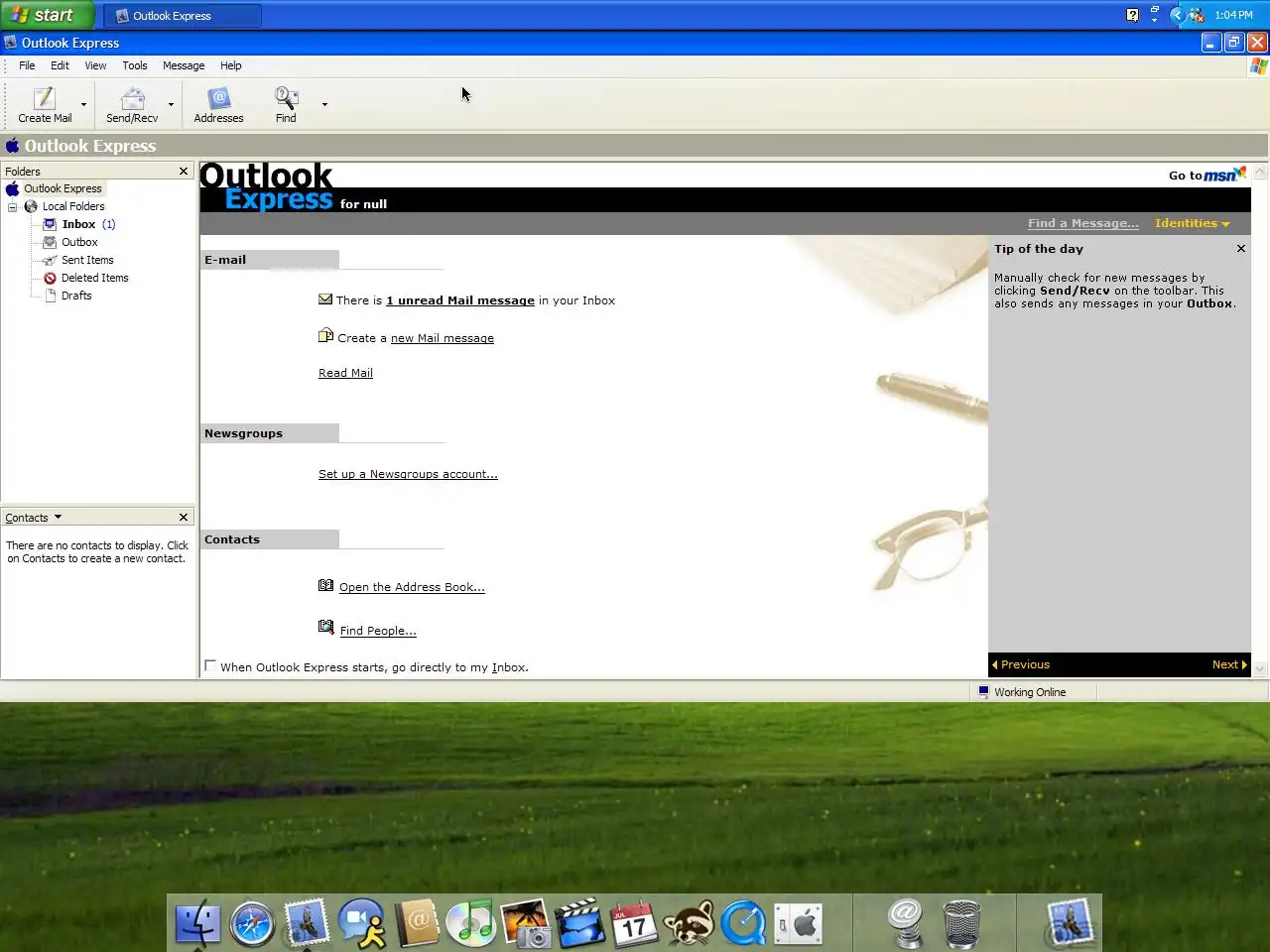Viewport: 1270px width, 952px height.
Task: Click the clock showing 1:04 PM
Action: coord(1233,15)
